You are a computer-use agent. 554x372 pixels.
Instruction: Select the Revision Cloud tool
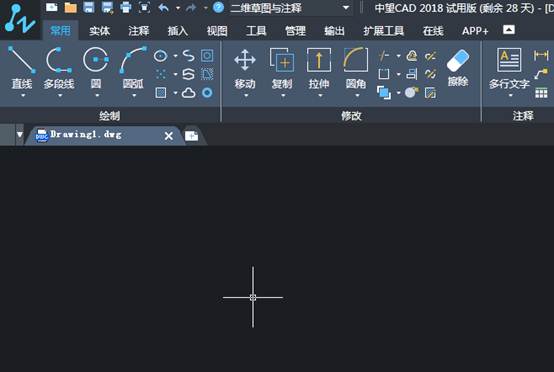pyautogui.click(x=188, y=93)
